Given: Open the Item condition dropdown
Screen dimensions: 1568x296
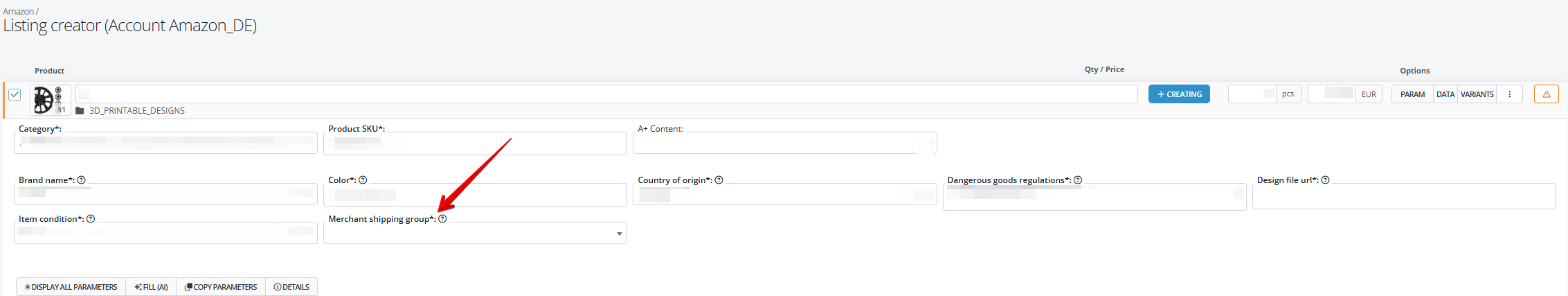Looking at the screenshot, I should (x=165, y=232).
